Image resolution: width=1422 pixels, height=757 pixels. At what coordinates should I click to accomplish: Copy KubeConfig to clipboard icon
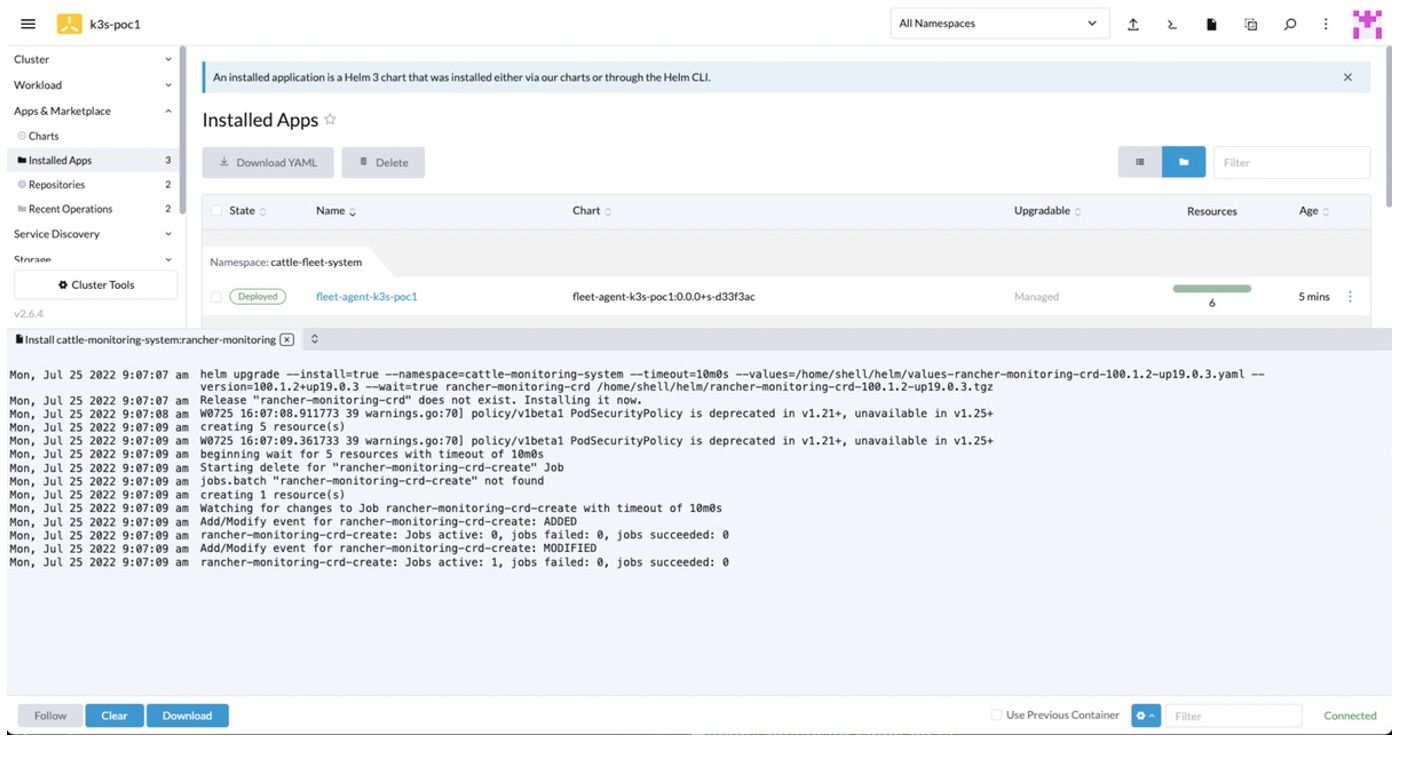tap(1250, 24)
